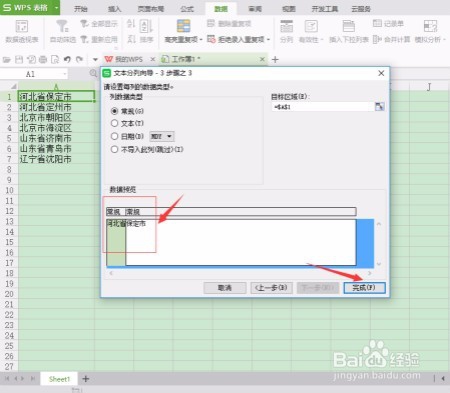Click the 删除重复项 remove duplicates icon
Screen dimensions: 450x393
tap(211, 23)
